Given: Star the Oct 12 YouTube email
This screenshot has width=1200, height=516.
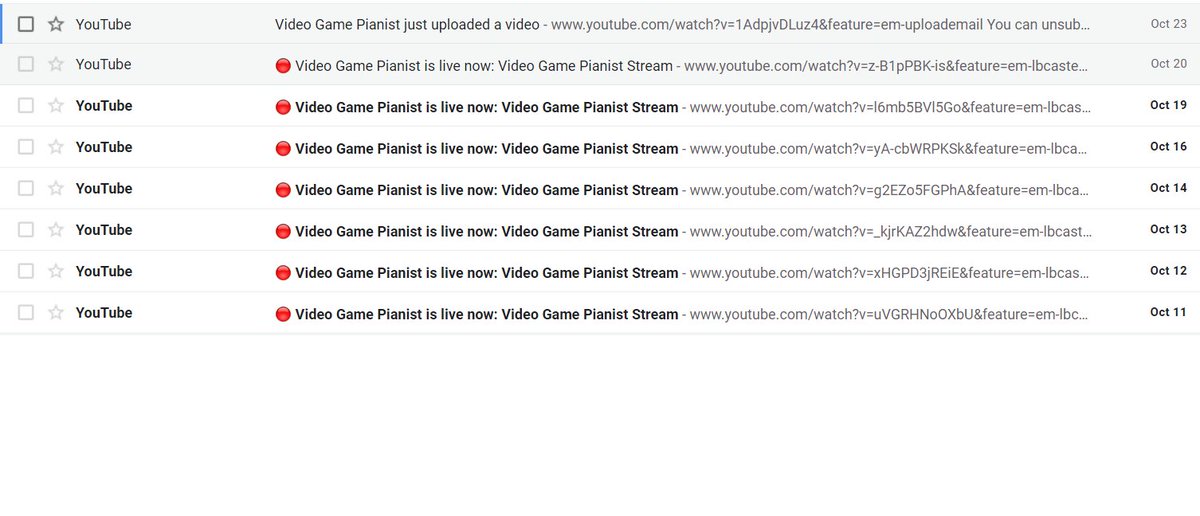Looking at the screenshot, I should [56, 271].
